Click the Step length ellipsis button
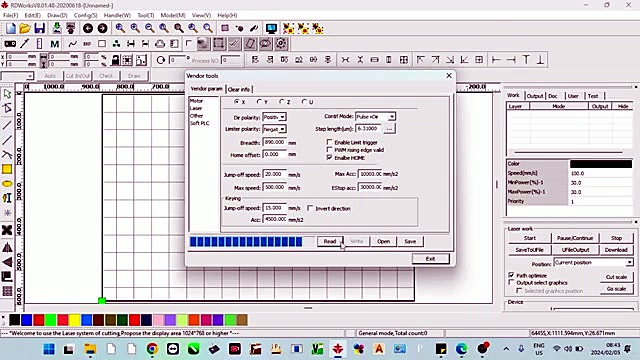 389,129
